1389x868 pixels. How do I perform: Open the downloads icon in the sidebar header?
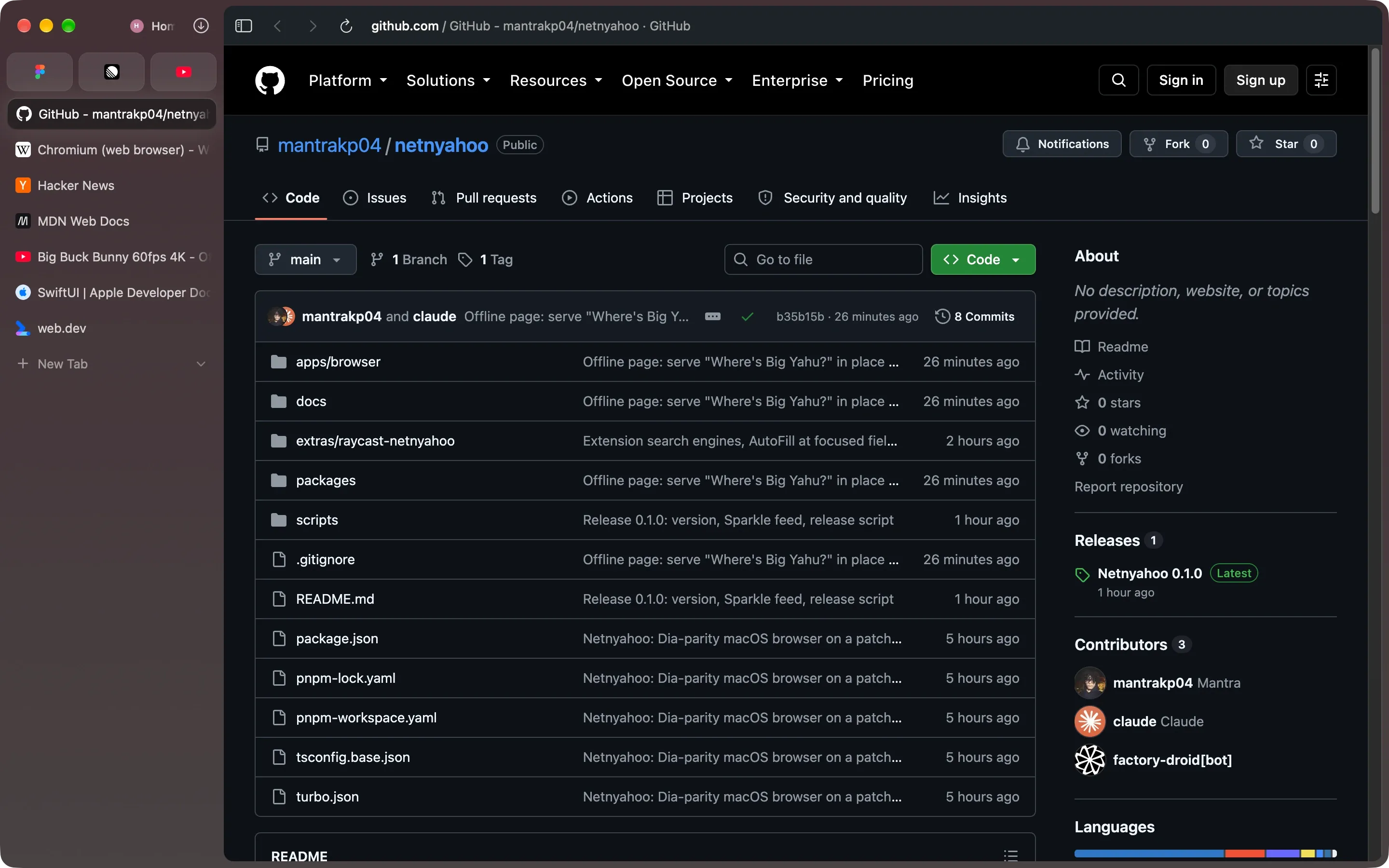click(201, 26)
